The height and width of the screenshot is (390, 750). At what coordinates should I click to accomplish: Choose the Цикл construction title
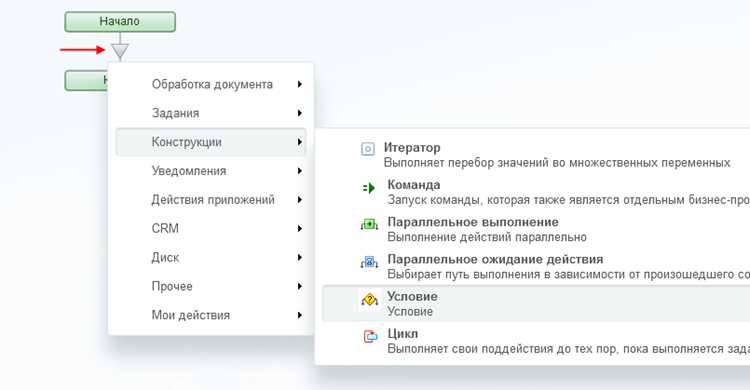click(403, 334)
